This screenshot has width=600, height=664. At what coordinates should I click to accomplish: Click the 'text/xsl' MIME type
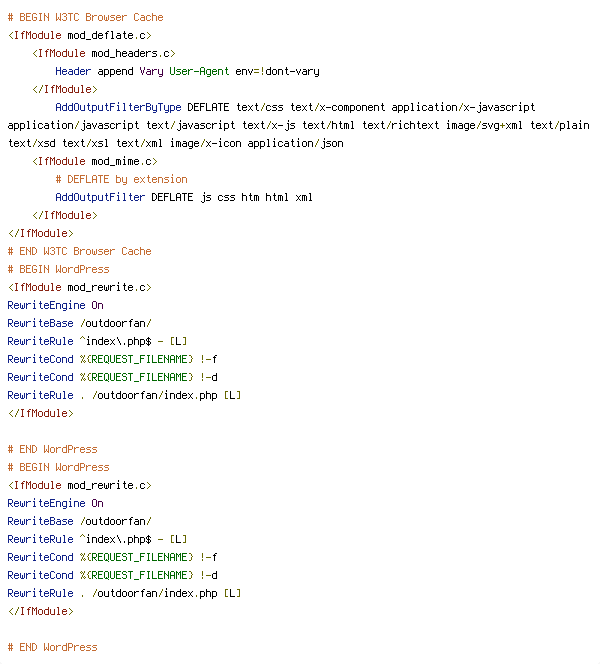(x=86, y=143)
